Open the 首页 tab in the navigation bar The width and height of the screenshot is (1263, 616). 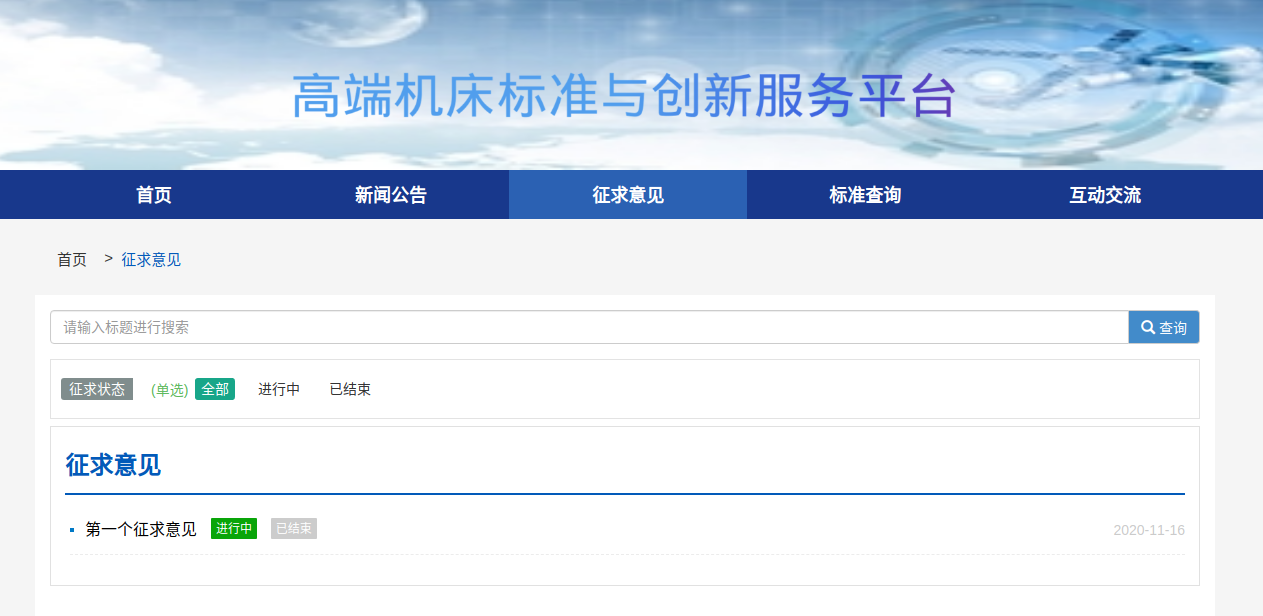(x=154, y=195)
